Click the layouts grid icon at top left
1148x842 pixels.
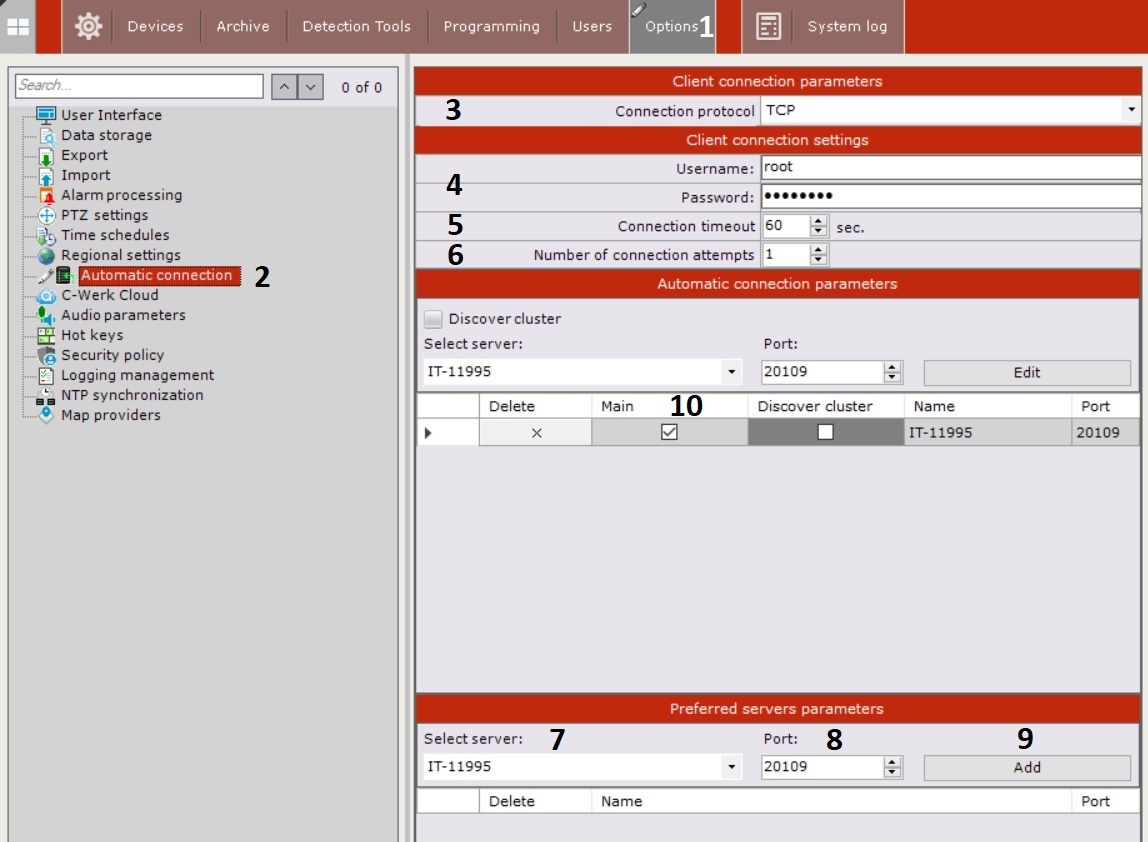[19, 27]
